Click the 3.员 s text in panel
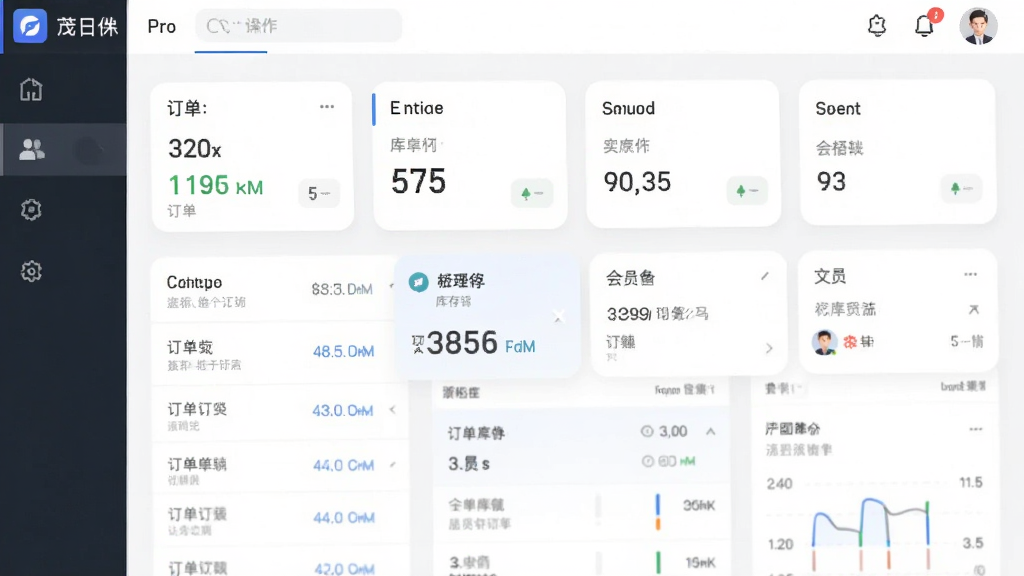1024x576 pixels. tap(469, 464)
